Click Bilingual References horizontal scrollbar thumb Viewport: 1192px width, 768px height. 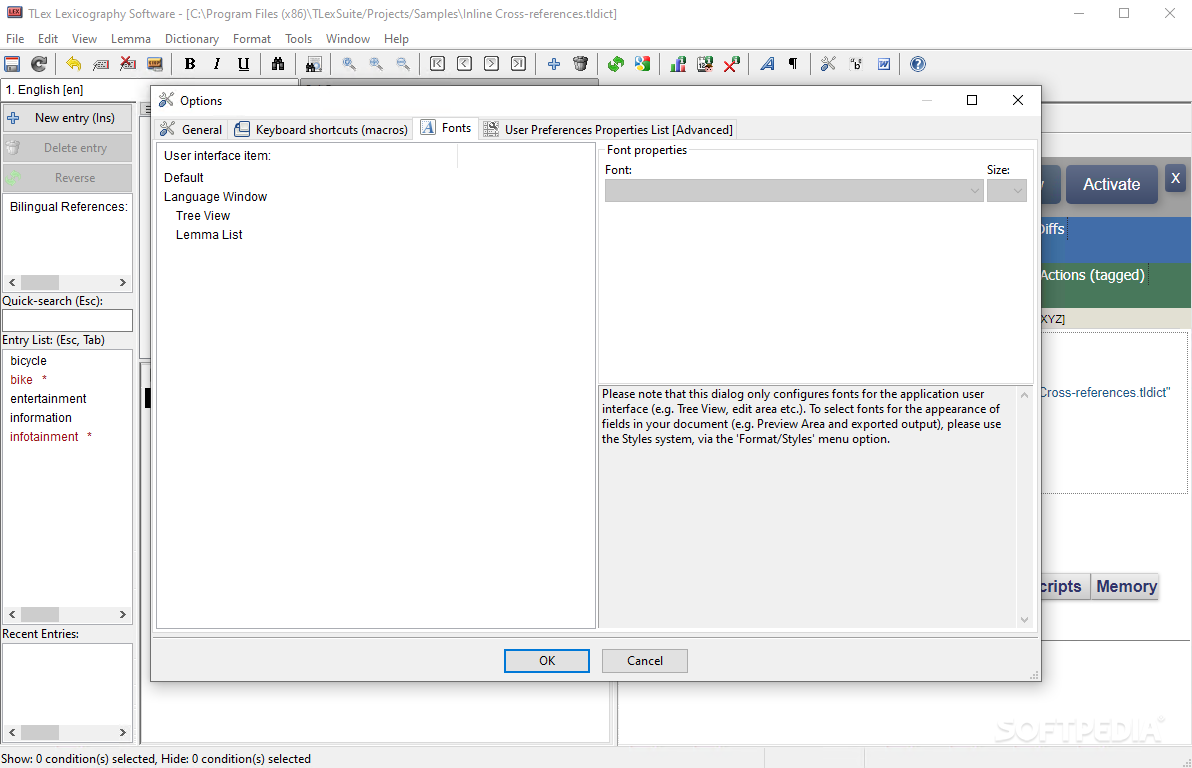(x=40, y=282)
